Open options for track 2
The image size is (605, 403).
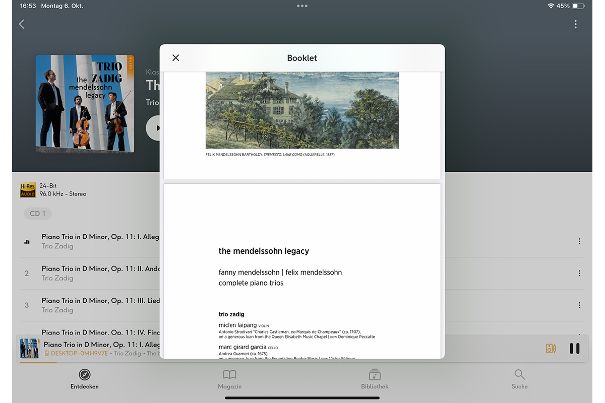[x=579, y=272]
